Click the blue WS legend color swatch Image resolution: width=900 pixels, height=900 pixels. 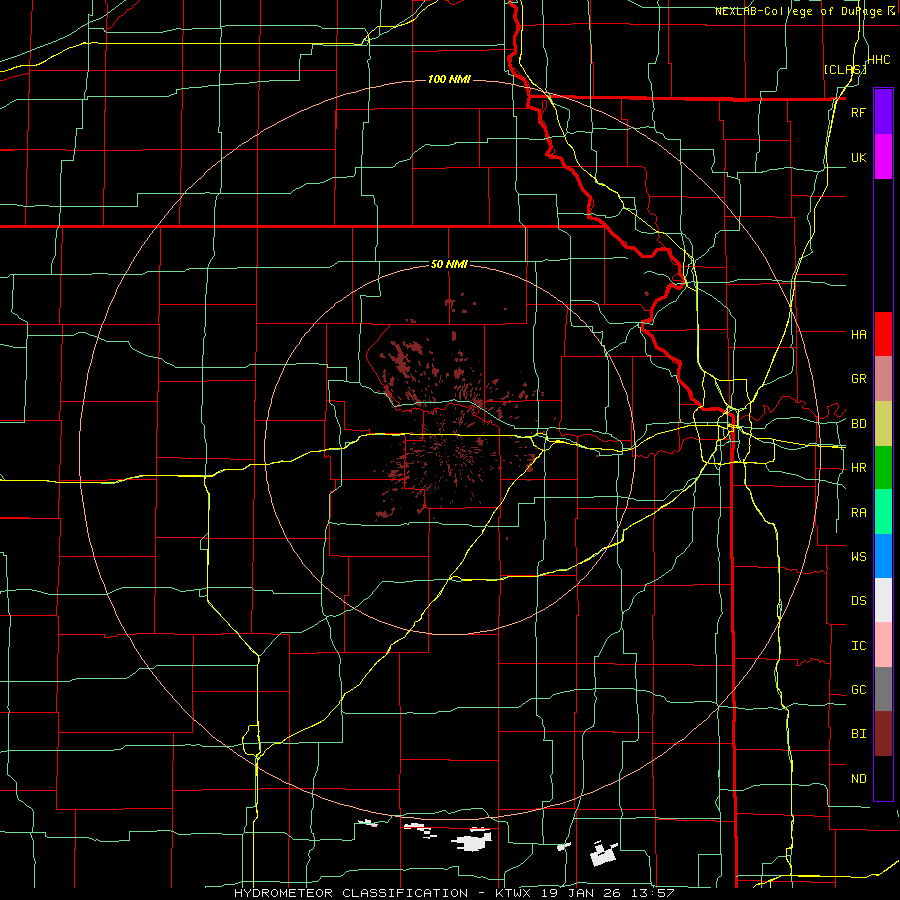pyautogui.click(x=883, y=556)
